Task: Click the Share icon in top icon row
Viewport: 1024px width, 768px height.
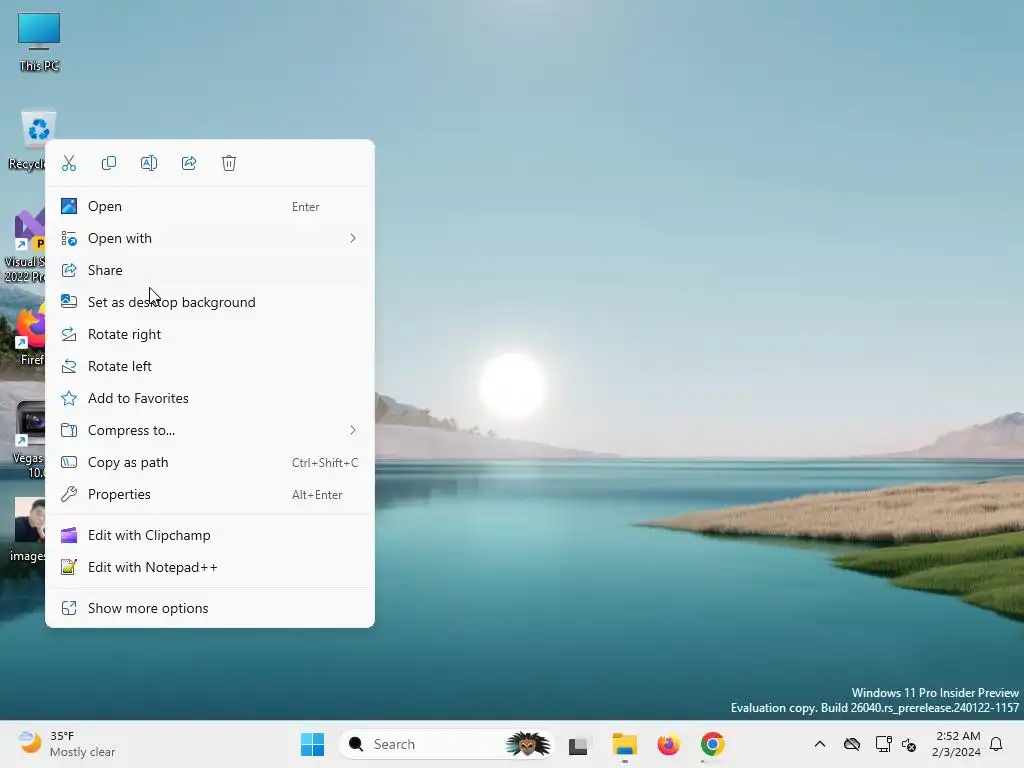Action: coord(189,163)
